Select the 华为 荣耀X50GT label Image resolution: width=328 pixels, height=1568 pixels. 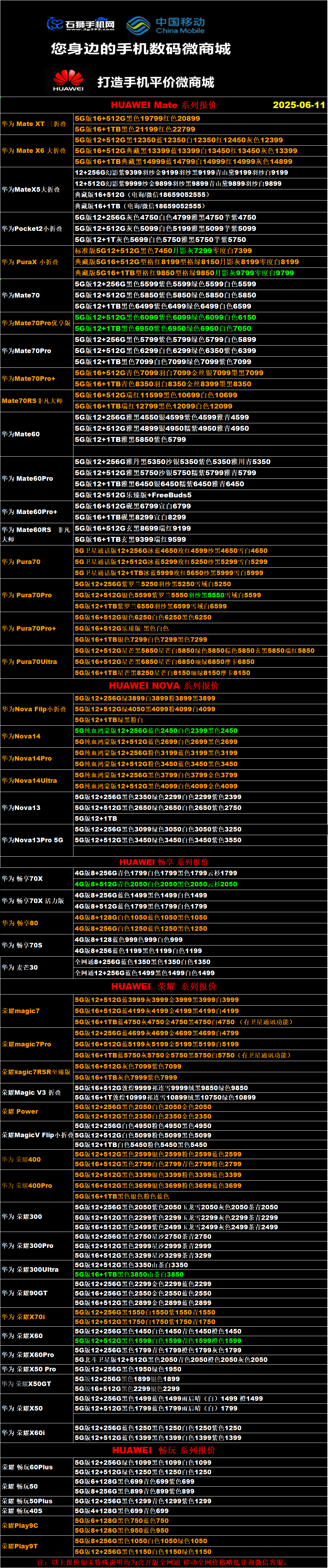click(26, 1383)
